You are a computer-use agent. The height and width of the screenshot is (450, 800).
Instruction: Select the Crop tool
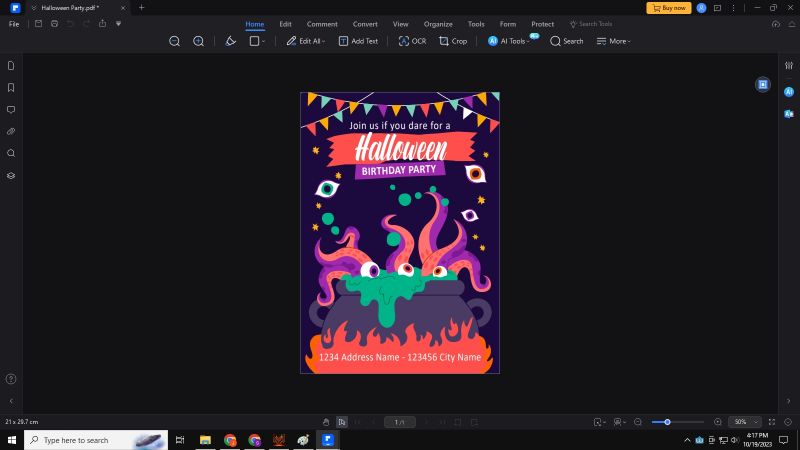coord(453,41)
